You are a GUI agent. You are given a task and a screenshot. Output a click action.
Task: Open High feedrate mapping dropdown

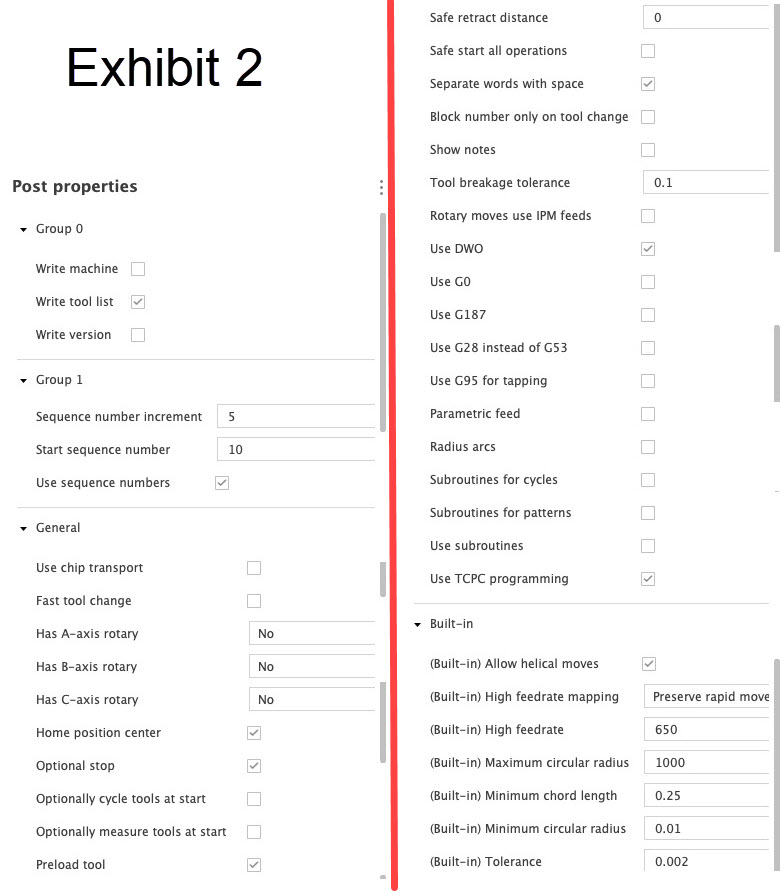[x=708, y=697]
